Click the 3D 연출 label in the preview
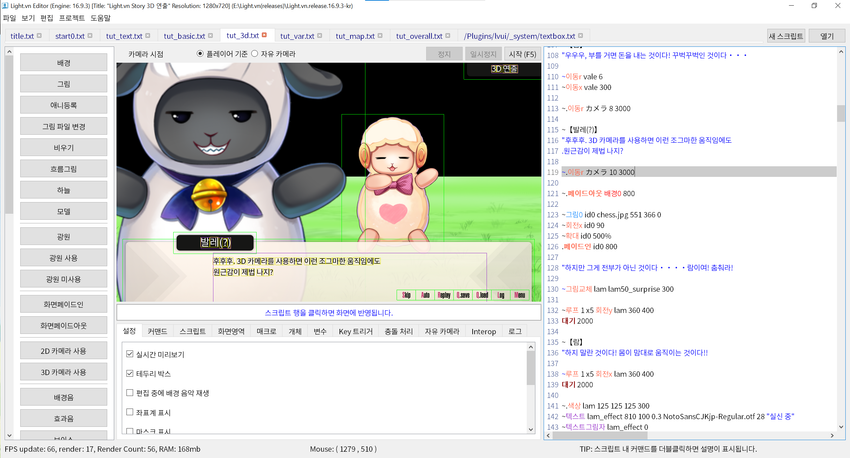Viewport: 850px width, 458px height. pyautogui.click(x=504, y=69)
